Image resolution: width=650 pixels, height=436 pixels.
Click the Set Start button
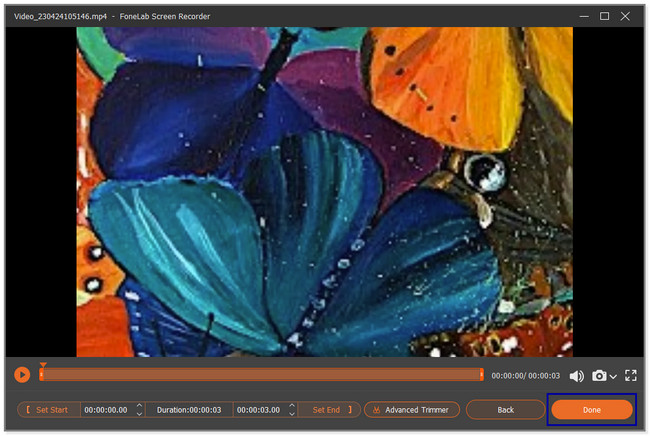(49, 410)
